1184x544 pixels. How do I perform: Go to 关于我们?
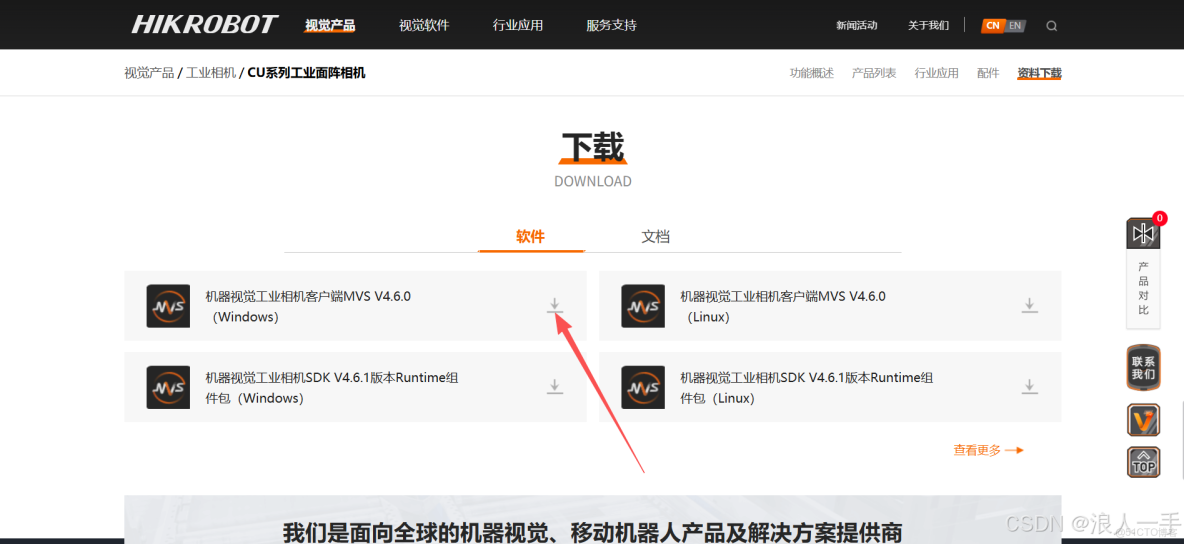(x=929, y=26)
